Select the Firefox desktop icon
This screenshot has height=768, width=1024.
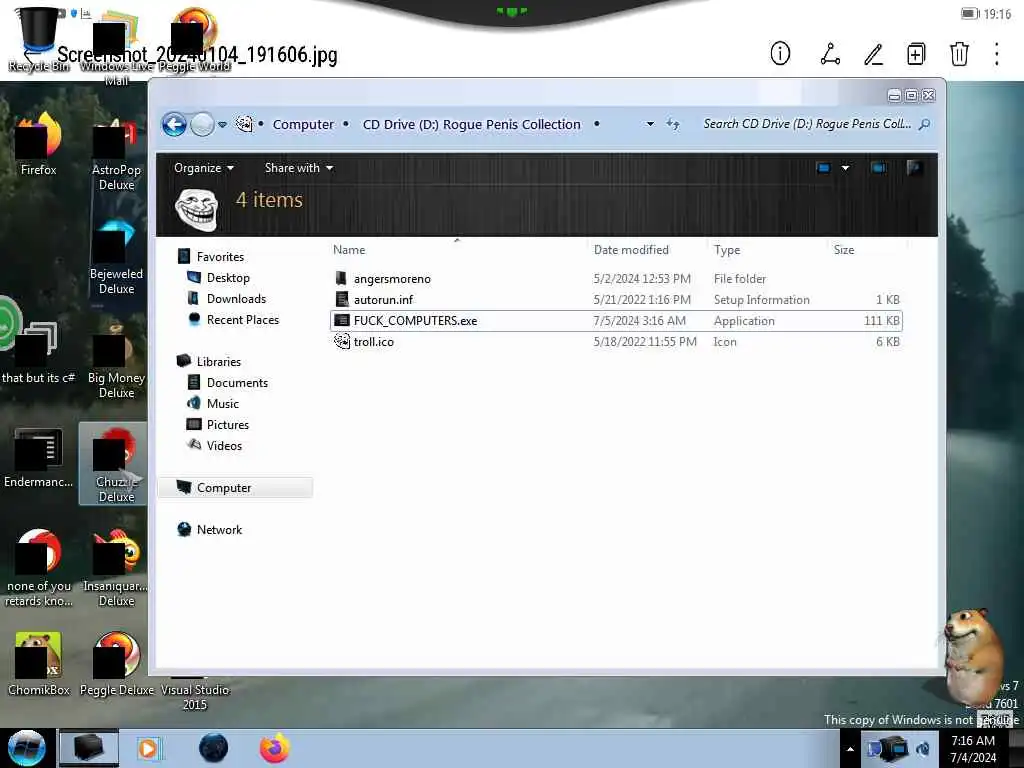pyautogui.click(x=39, y=144)
